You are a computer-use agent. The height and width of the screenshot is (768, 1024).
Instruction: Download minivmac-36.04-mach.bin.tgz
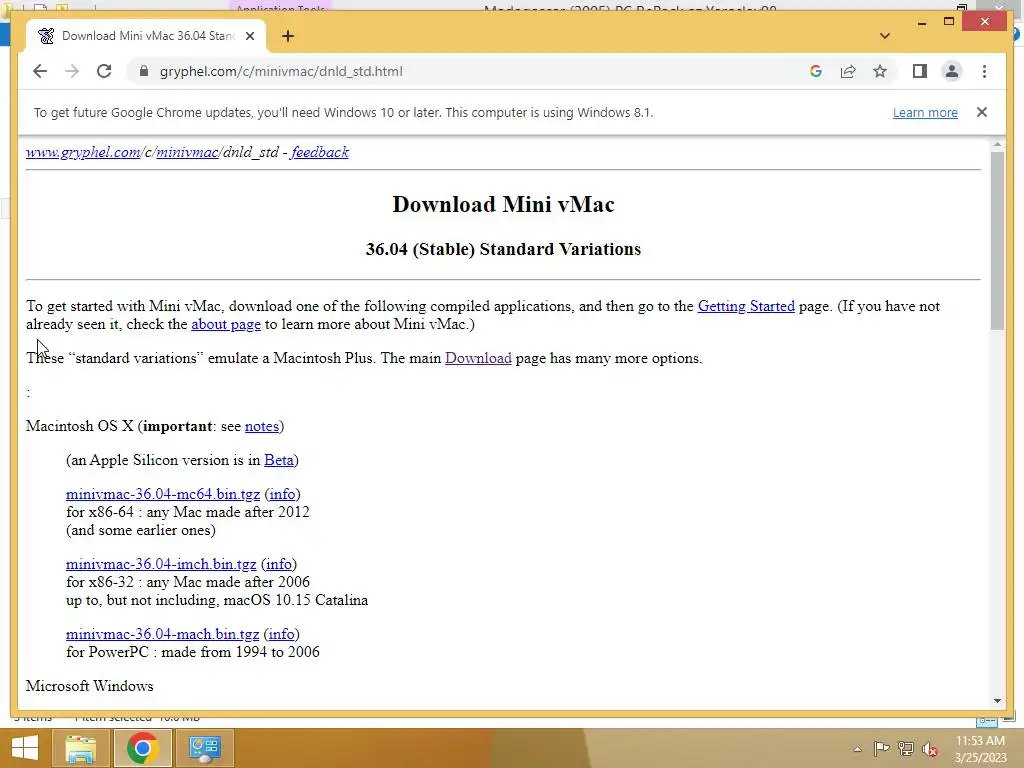pyautogui.click(x=163, y=633)
